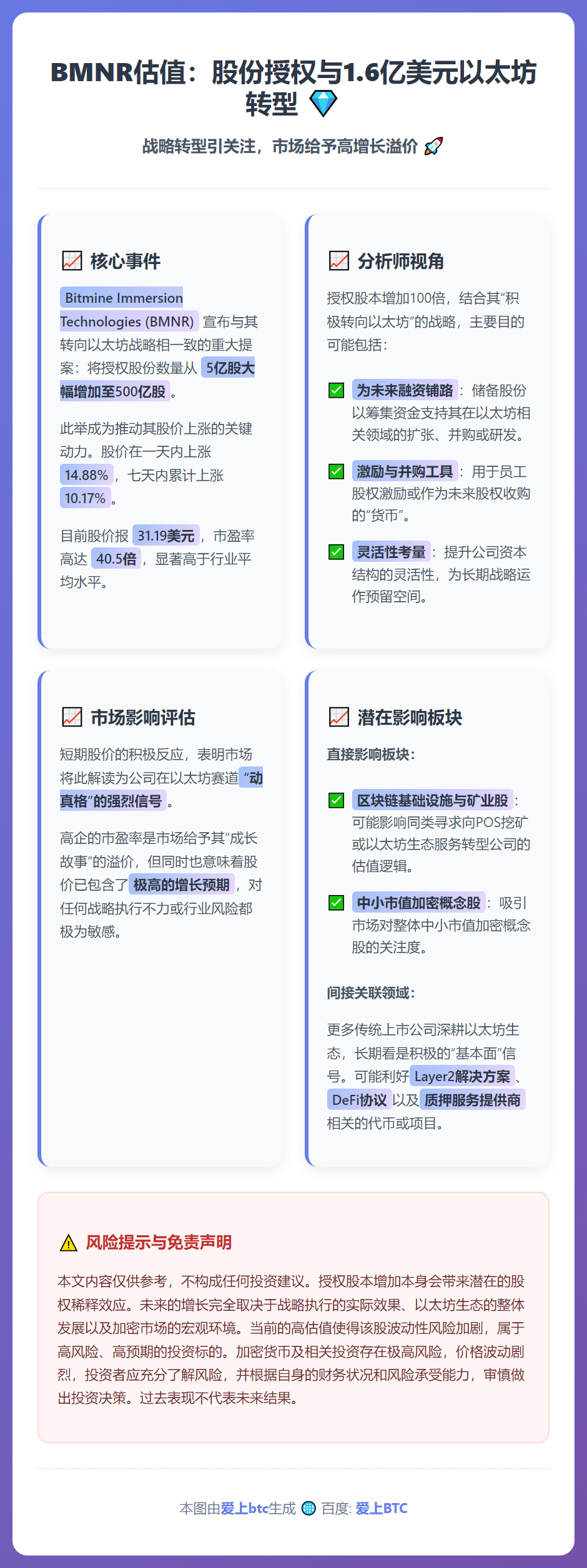This screenshot has width=587, height=1568.
Task: Click the highlighted 40.5倍 ratio
Action: (116, 559)
